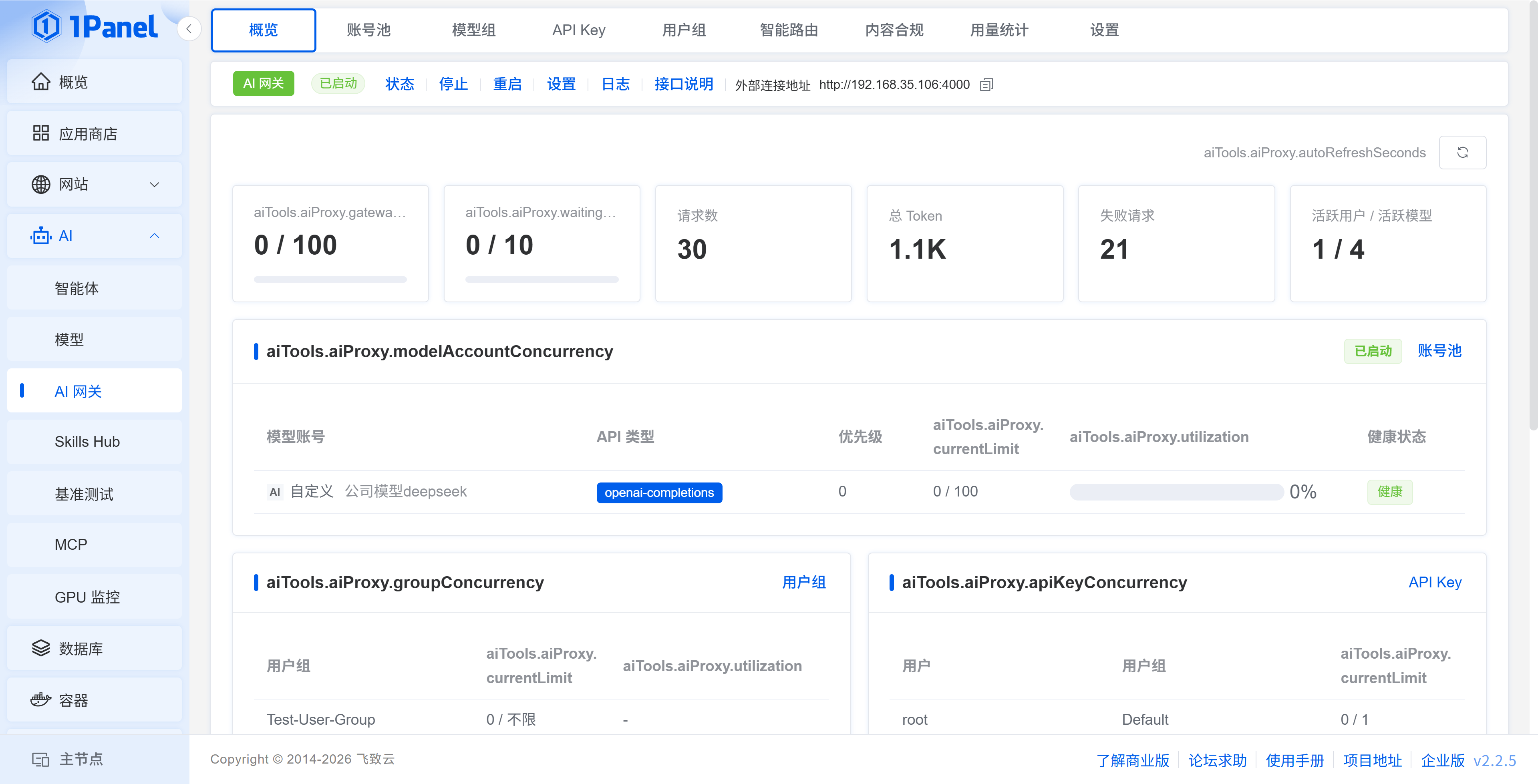Switch to the 用量统计 tab
The height and width of the screenshot is (784, 1538).
(999, 30)
